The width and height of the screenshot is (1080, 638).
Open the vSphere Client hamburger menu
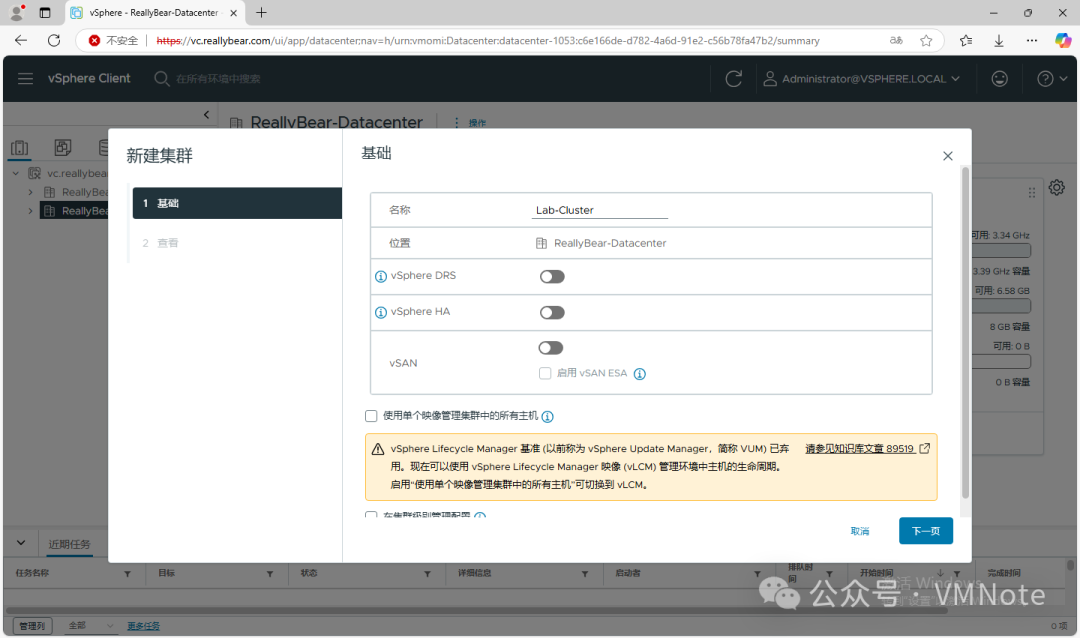click(x=25, y=79)
